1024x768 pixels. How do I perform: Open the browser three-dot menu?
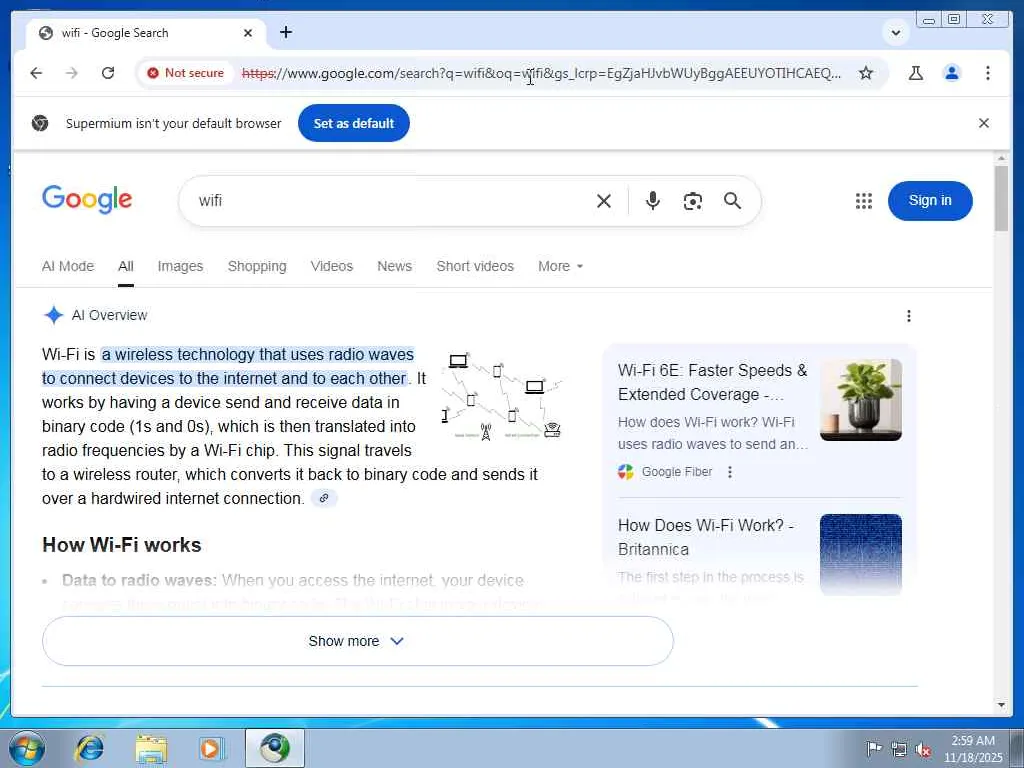(987, 73)
